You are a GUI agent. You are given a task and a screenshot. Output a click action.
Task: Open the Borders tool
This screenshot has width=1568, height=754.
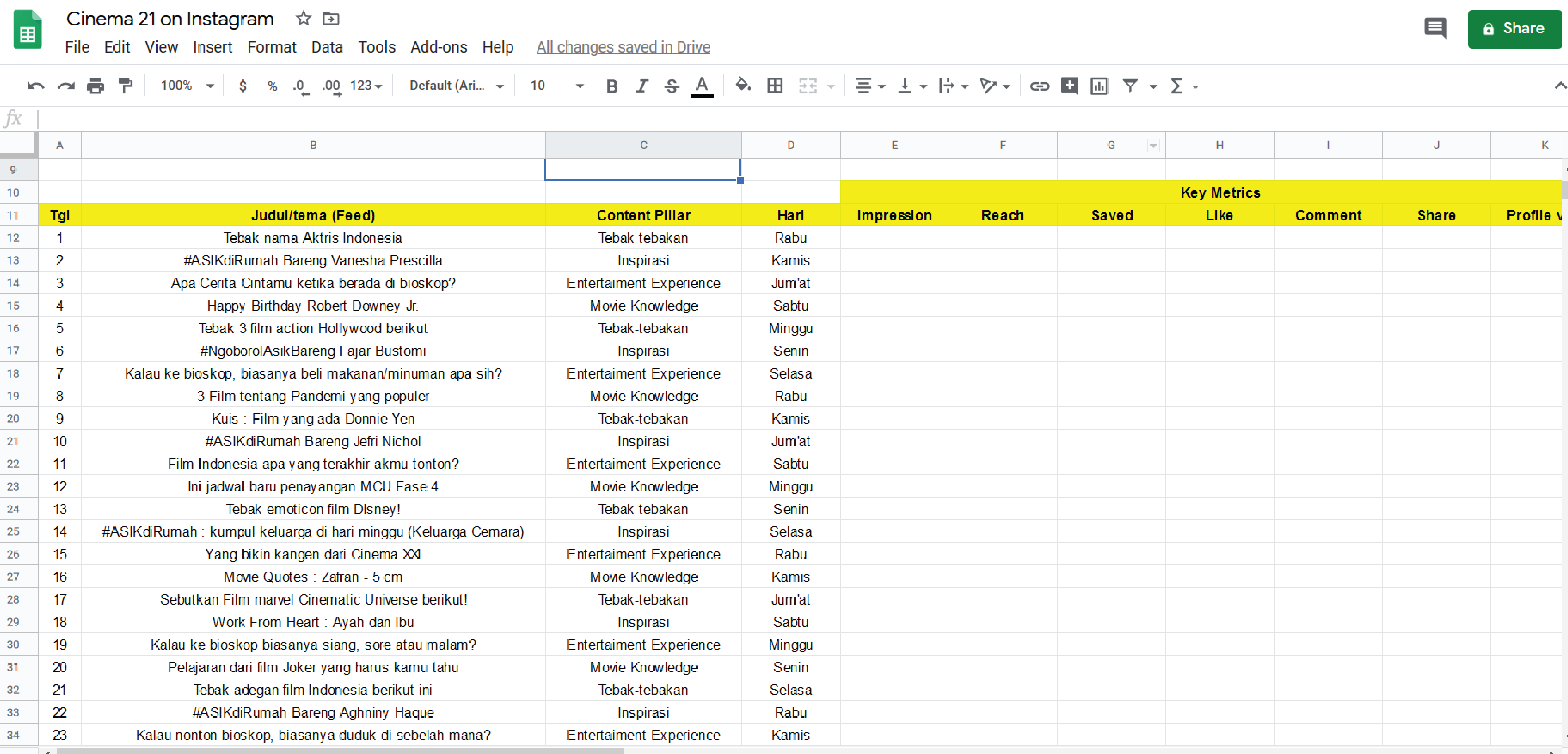(775, 86)
